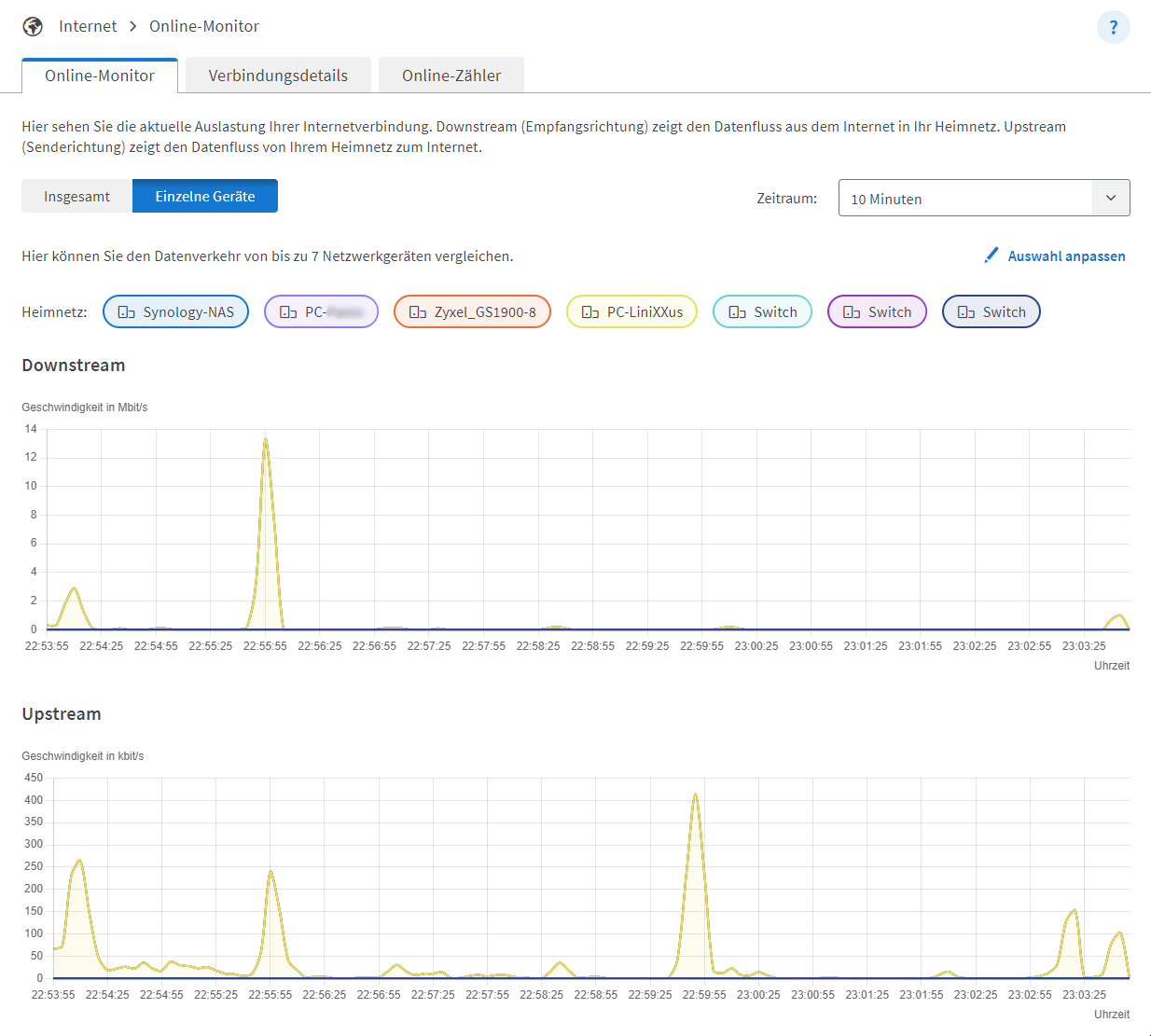Click the device icon in purple Switch chip
The height and width of the screenshot is (1036, 1151).
click(x=852, y=312)
